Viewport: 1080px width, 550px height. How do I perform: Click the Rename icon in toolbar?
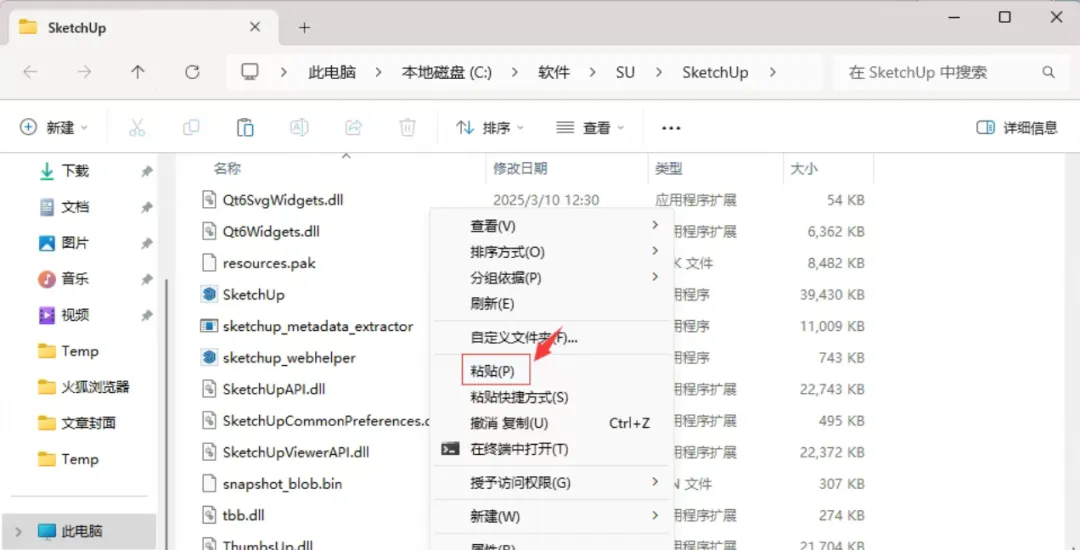pos(299,127)
